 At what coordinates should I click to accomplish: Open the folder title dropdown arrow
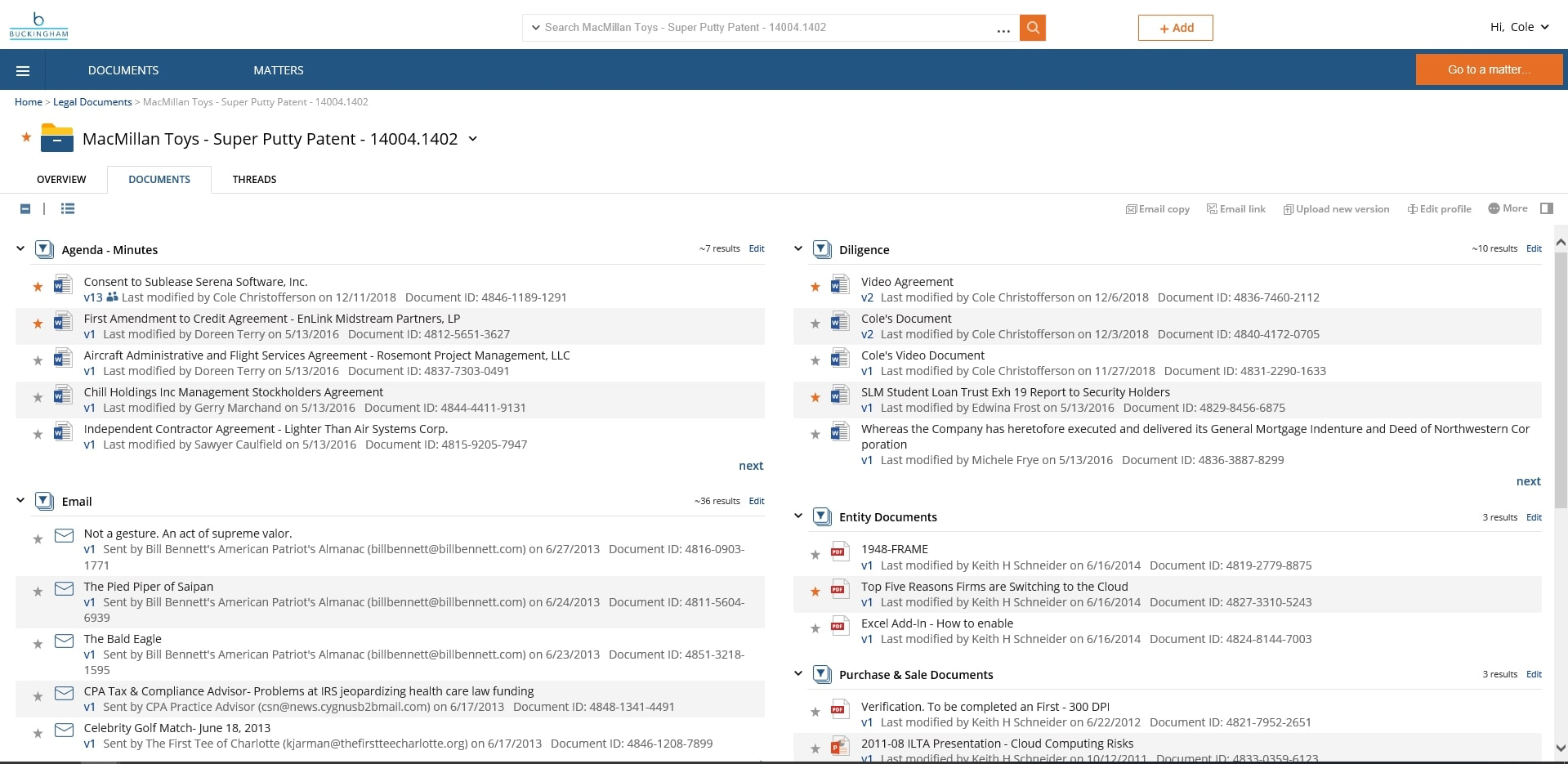click(473, 139)
